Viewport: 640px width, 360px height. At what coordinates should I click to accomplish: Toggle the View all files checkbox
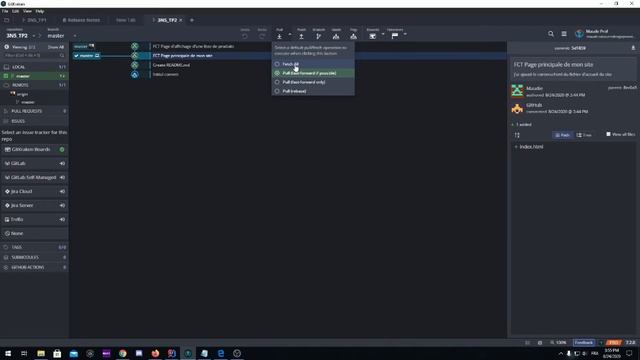click(x=608, y=134)
